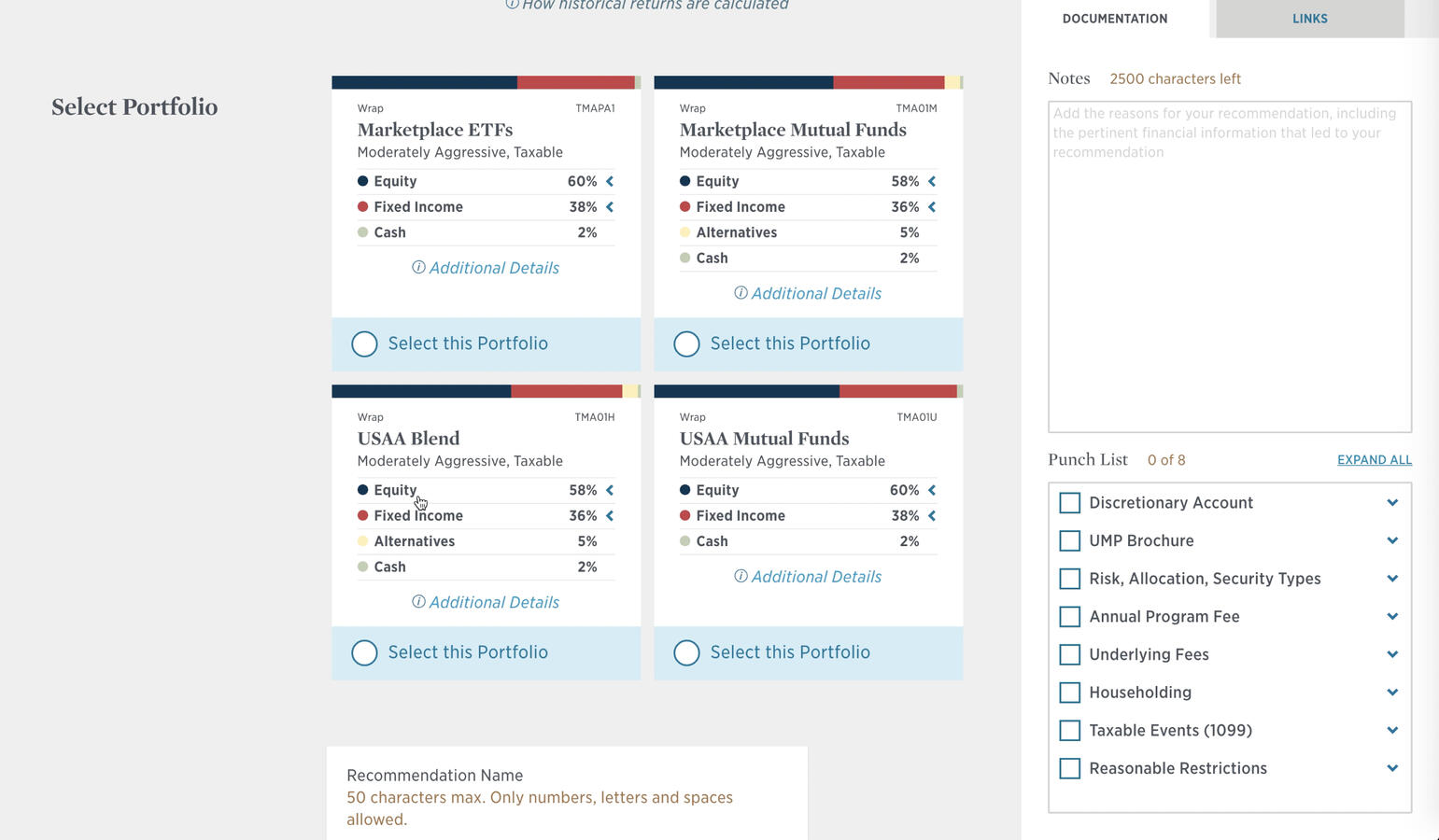Open Additional Details for USAA Blend
The width and height of the screenshot is (1439, 840).
click(x=486, y=603)
